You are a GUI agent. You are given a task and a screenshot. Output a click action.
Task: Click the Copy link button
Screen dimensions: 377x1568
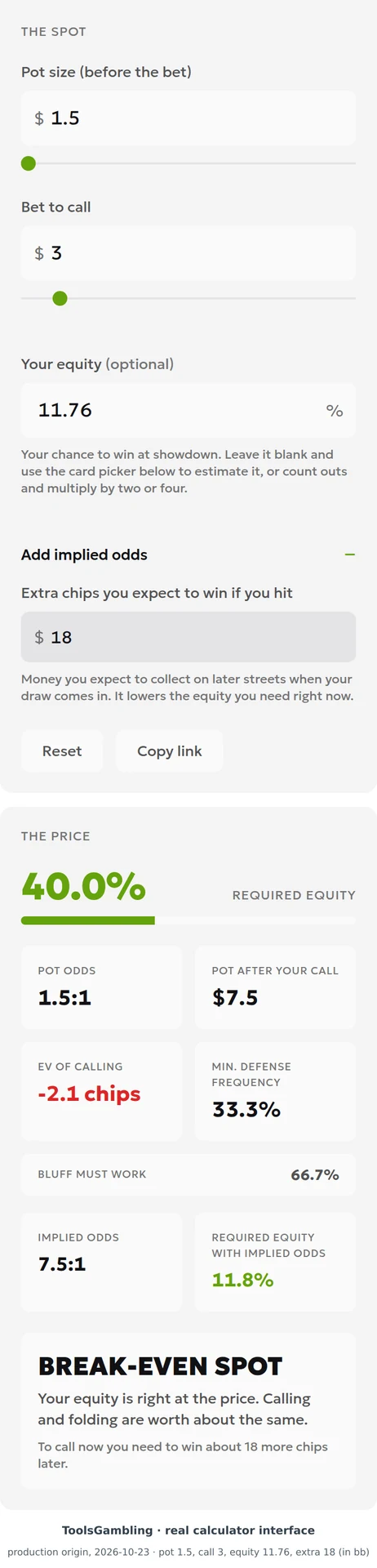point(169,751)
